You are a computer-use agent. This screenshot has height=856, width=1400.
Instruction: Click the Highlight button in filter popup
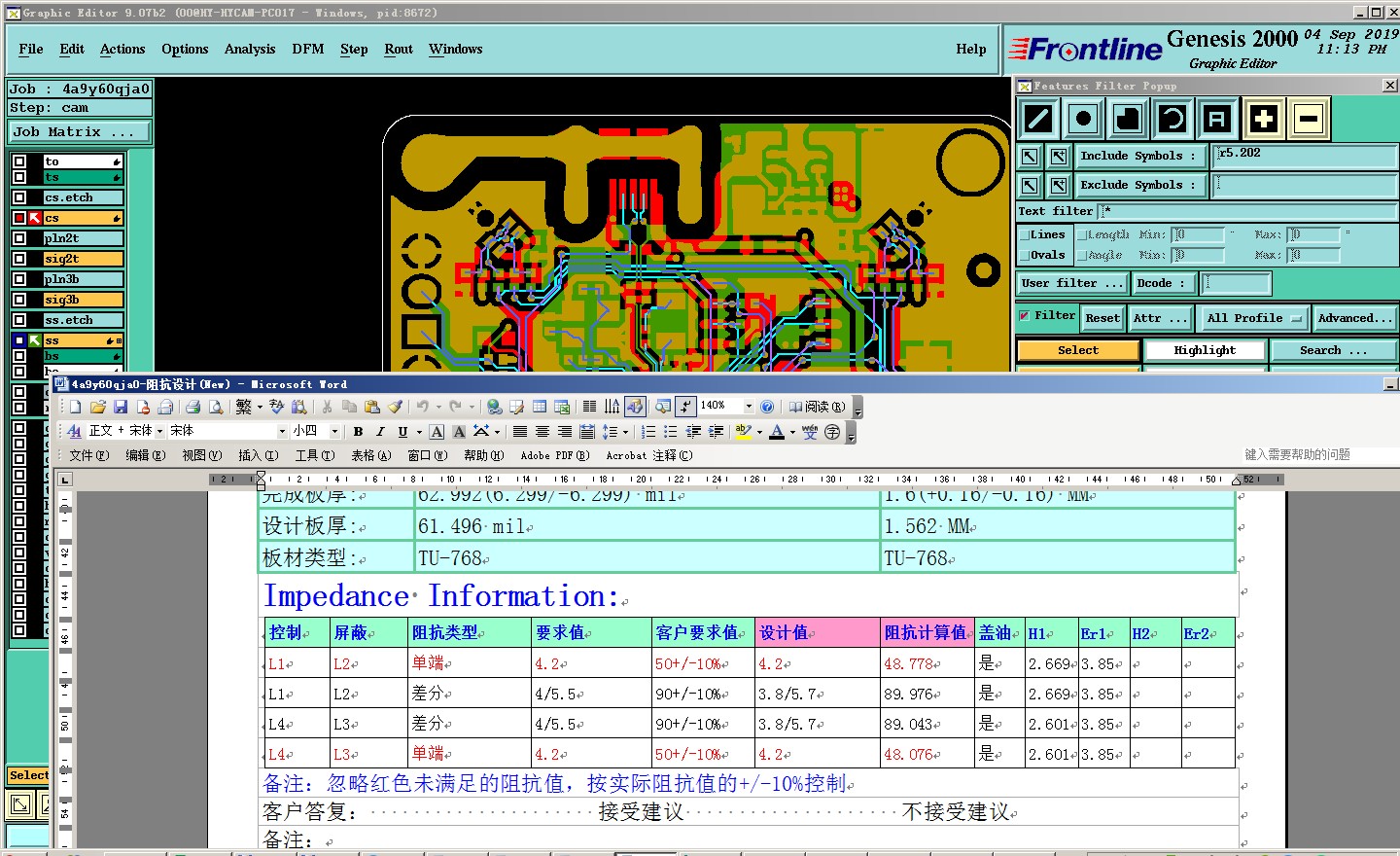1205,350
